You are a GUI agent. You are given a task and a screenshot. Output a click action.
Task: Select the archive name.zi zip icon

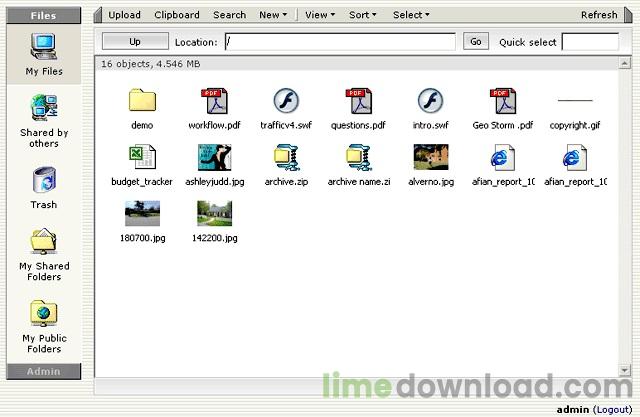coord(358,157)
